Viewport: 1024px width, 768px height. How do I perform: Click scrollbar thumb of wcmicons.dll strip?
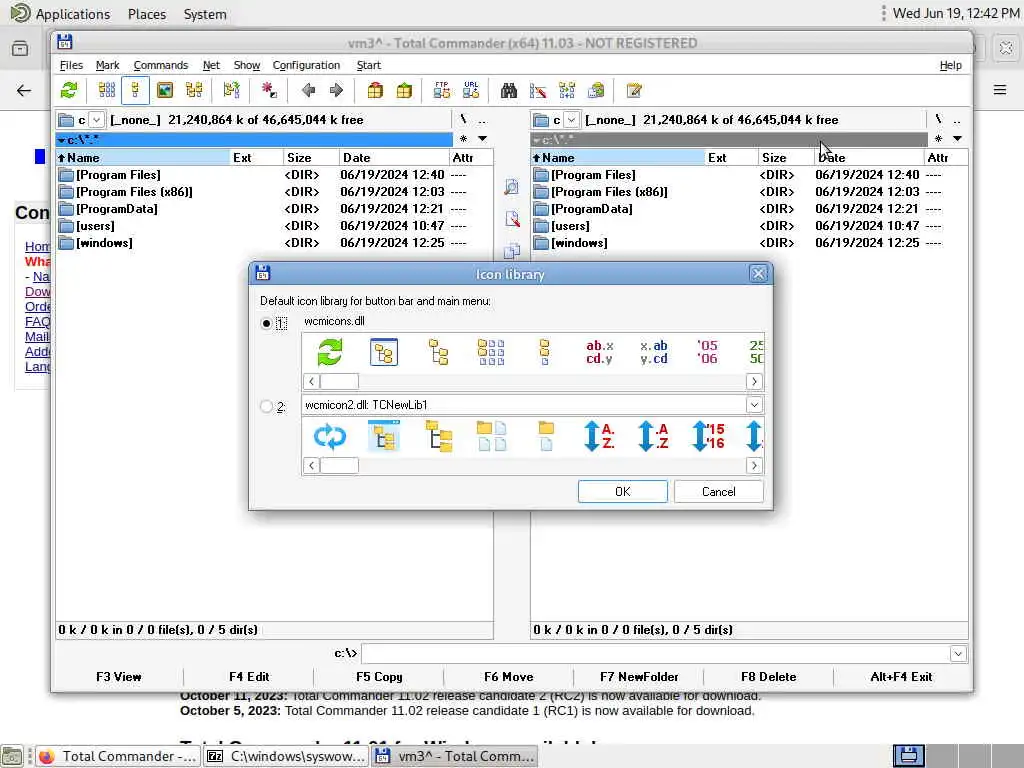click(x=339, y=381)
